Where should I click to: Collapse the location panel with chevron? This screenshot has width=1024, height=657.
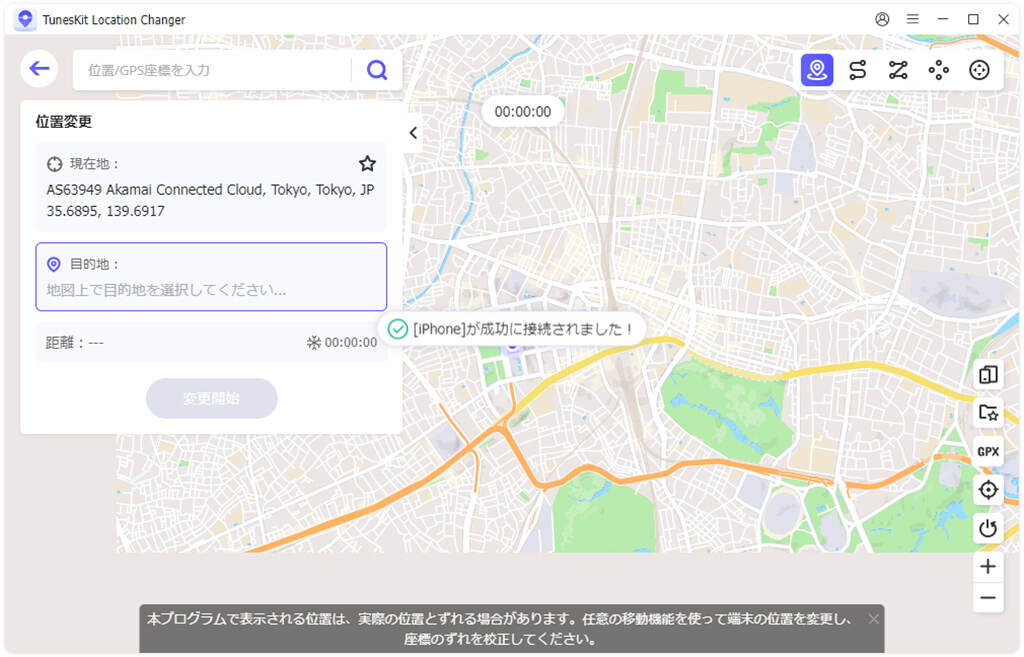(x=413, y=133)
